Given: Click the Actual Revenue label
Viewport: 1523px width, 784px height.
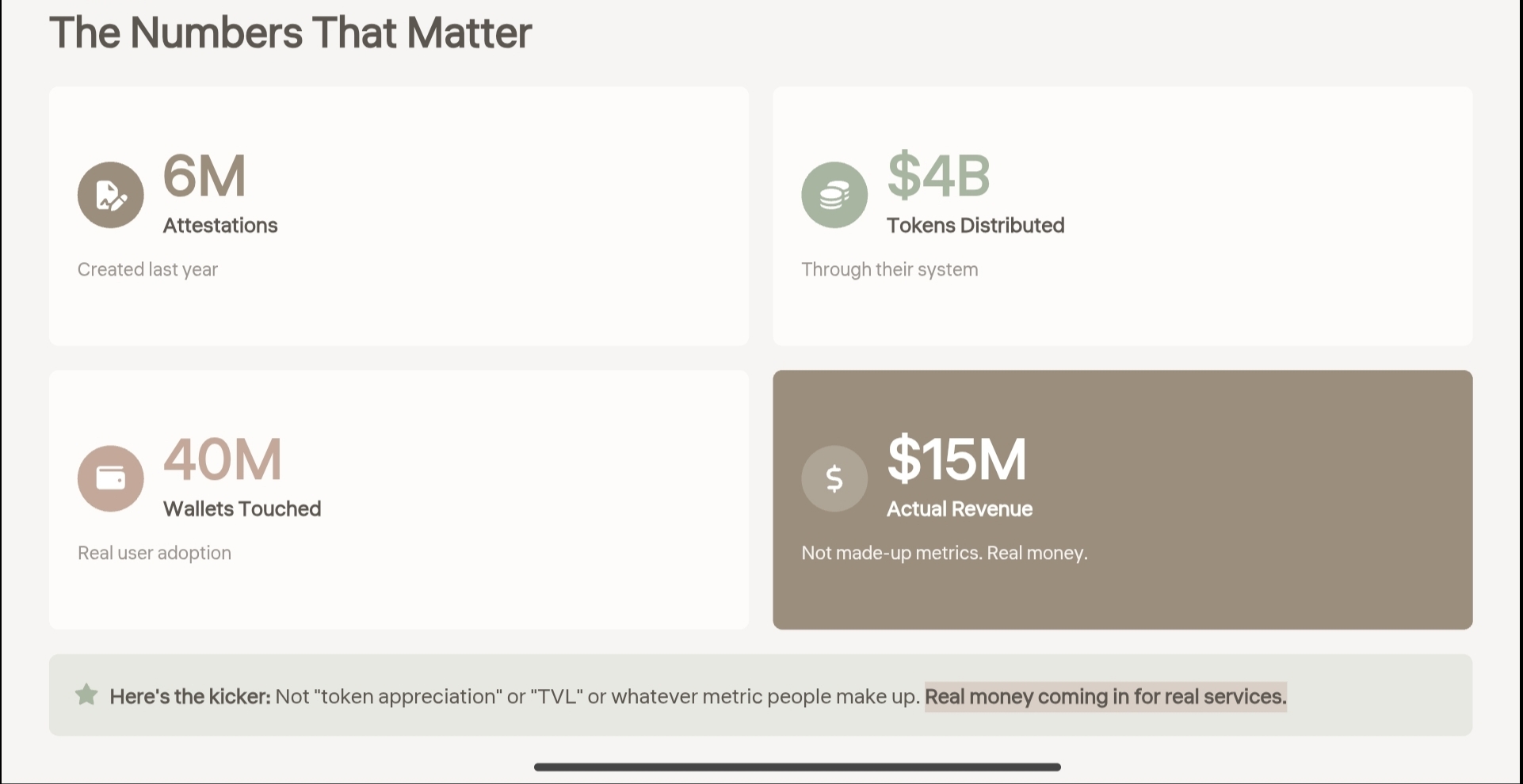Looking at the screenshot, I should tap(960, 509).
